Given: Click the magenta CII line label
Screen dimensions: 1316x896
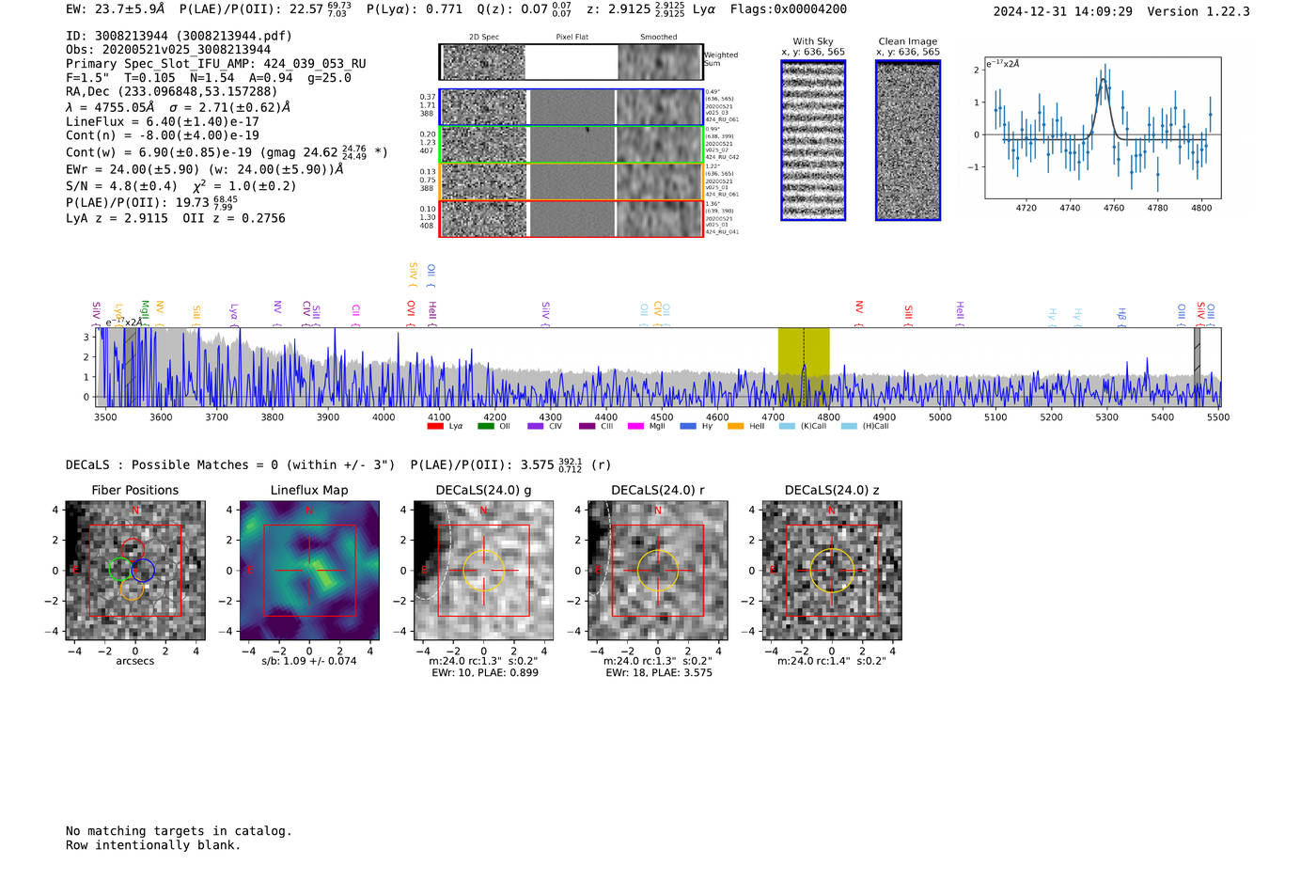Looking at the screenshot, I should click(x=356, y=315).
